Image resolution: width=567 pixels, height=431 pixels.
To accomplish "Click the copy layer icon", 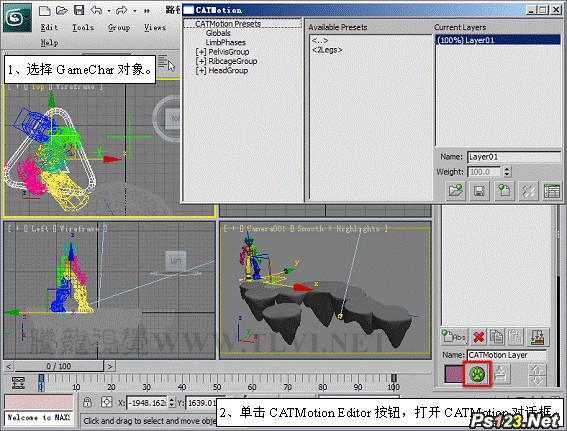I will (x=496, y=337).
